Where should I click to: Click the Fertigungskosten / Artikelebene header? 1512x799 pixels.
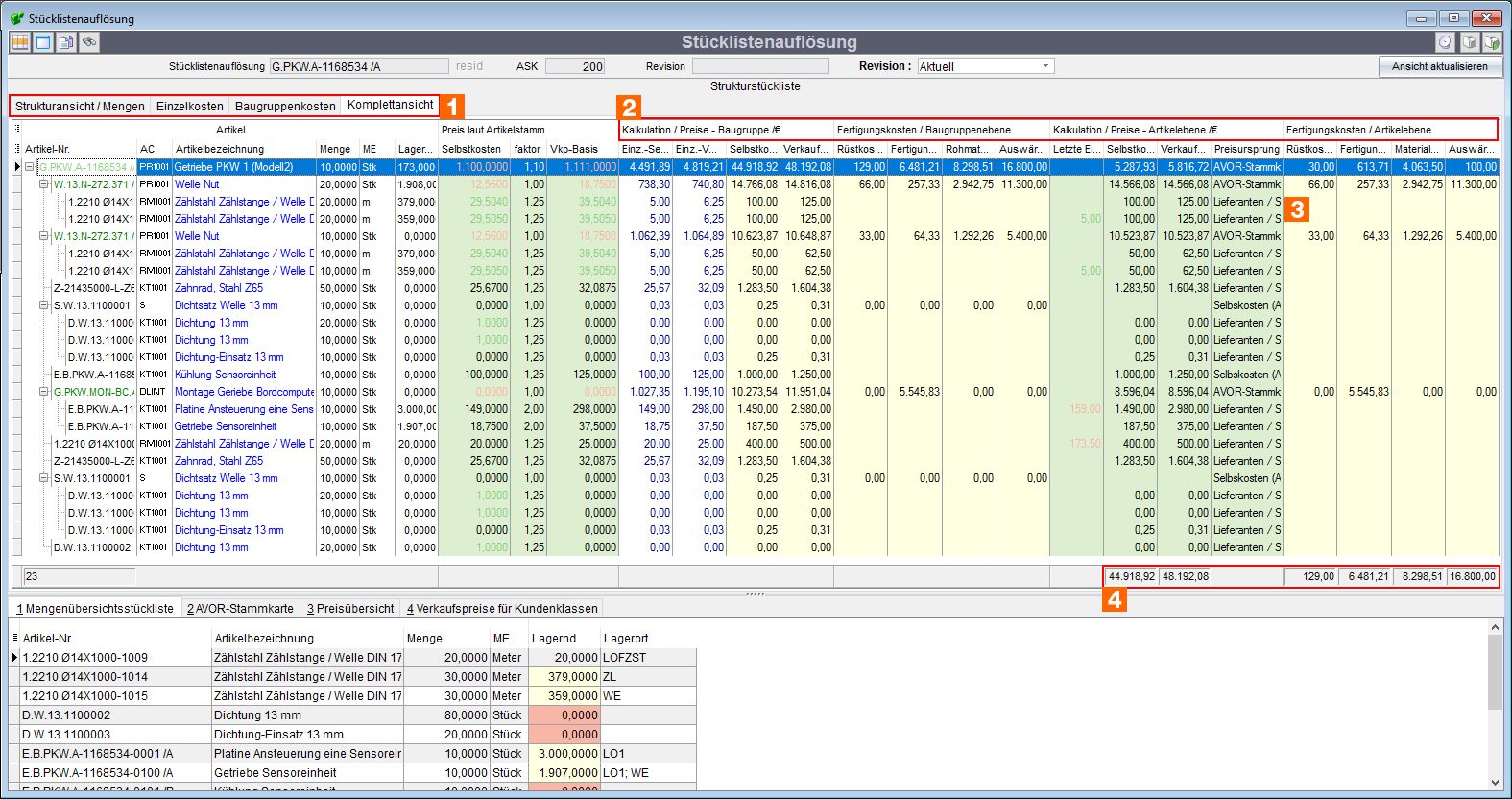point(1390,130)
